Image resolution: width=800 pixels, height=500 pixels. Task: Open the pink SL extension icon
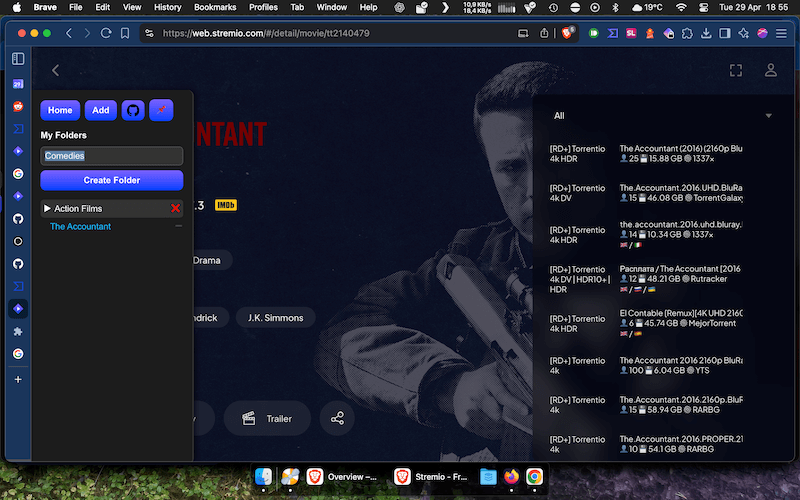[x=631, y=33]
